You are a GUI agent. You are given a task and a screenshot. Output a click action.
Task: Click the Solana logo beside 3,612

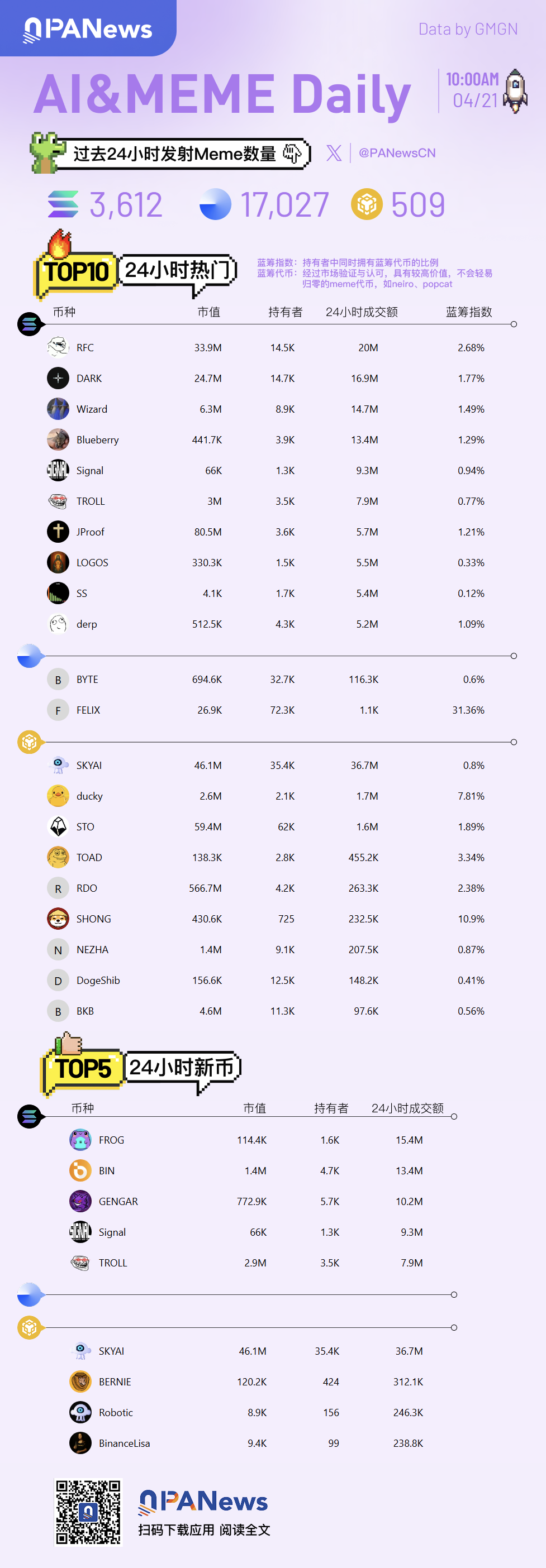pyautogui.click(x=63, y=204)
